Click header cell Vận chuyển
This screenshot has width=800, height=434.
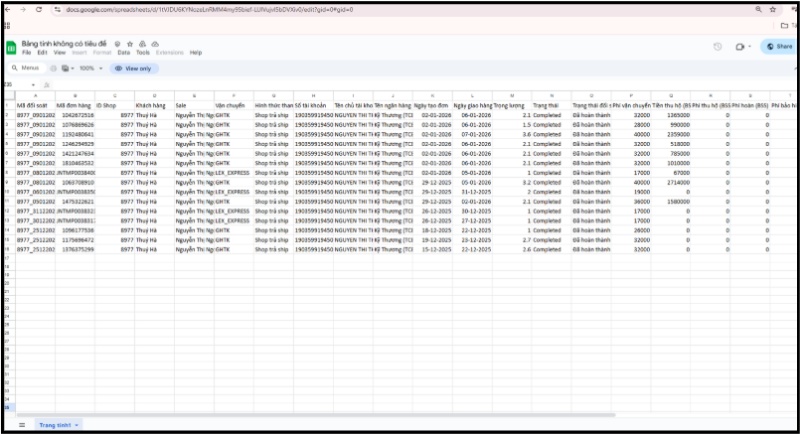click(x=234, y=106)
